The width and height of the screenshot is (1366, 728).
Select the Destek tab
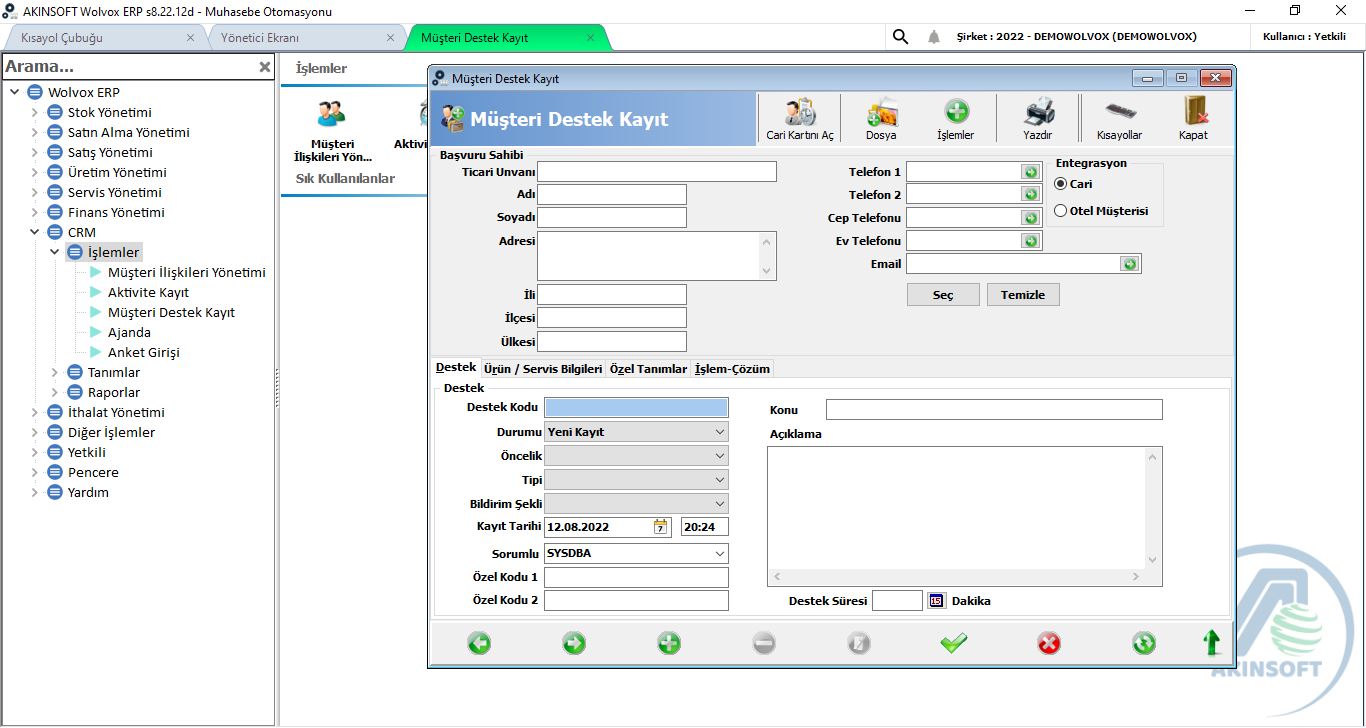pos(456,367)
